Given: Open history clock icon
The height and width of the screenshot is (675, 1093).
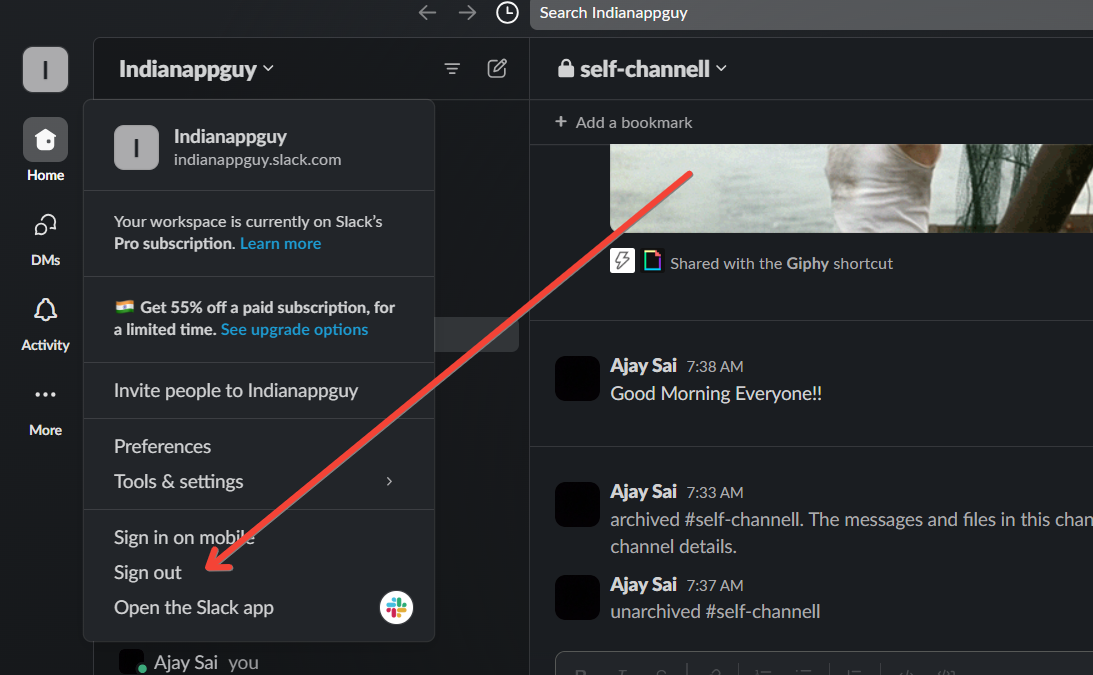Looking at the screenshot, I should [x=507, y=13].
